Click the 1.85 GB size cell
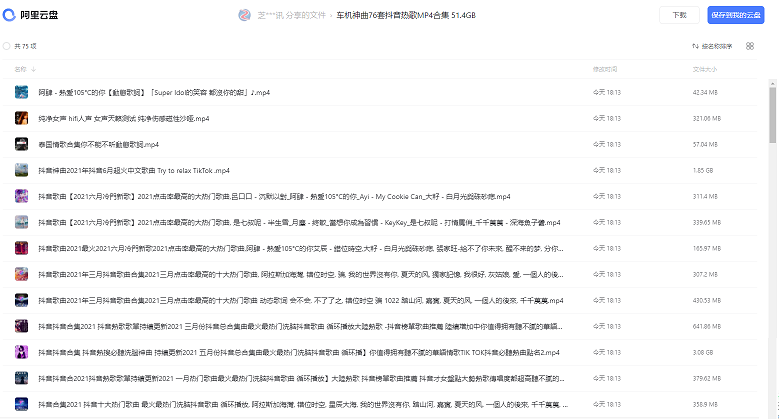Viewport: 779px width, 419px height. (x=702, y=170)
